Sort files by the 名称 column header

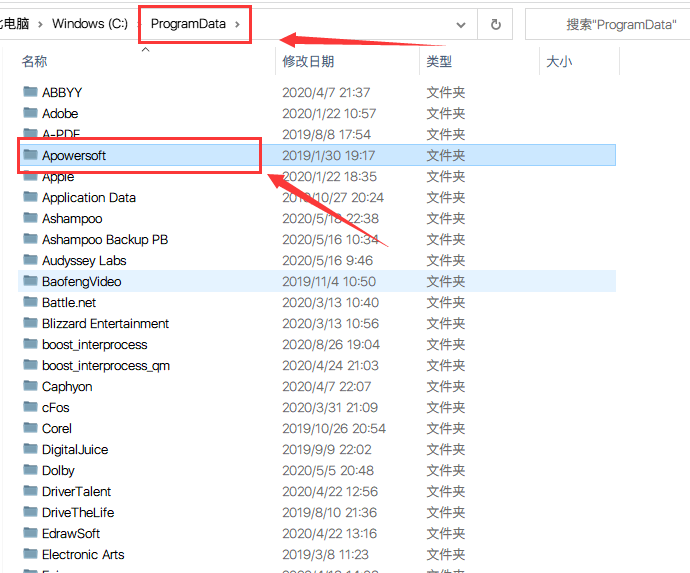pyautogui.click(x=34, y=61)
